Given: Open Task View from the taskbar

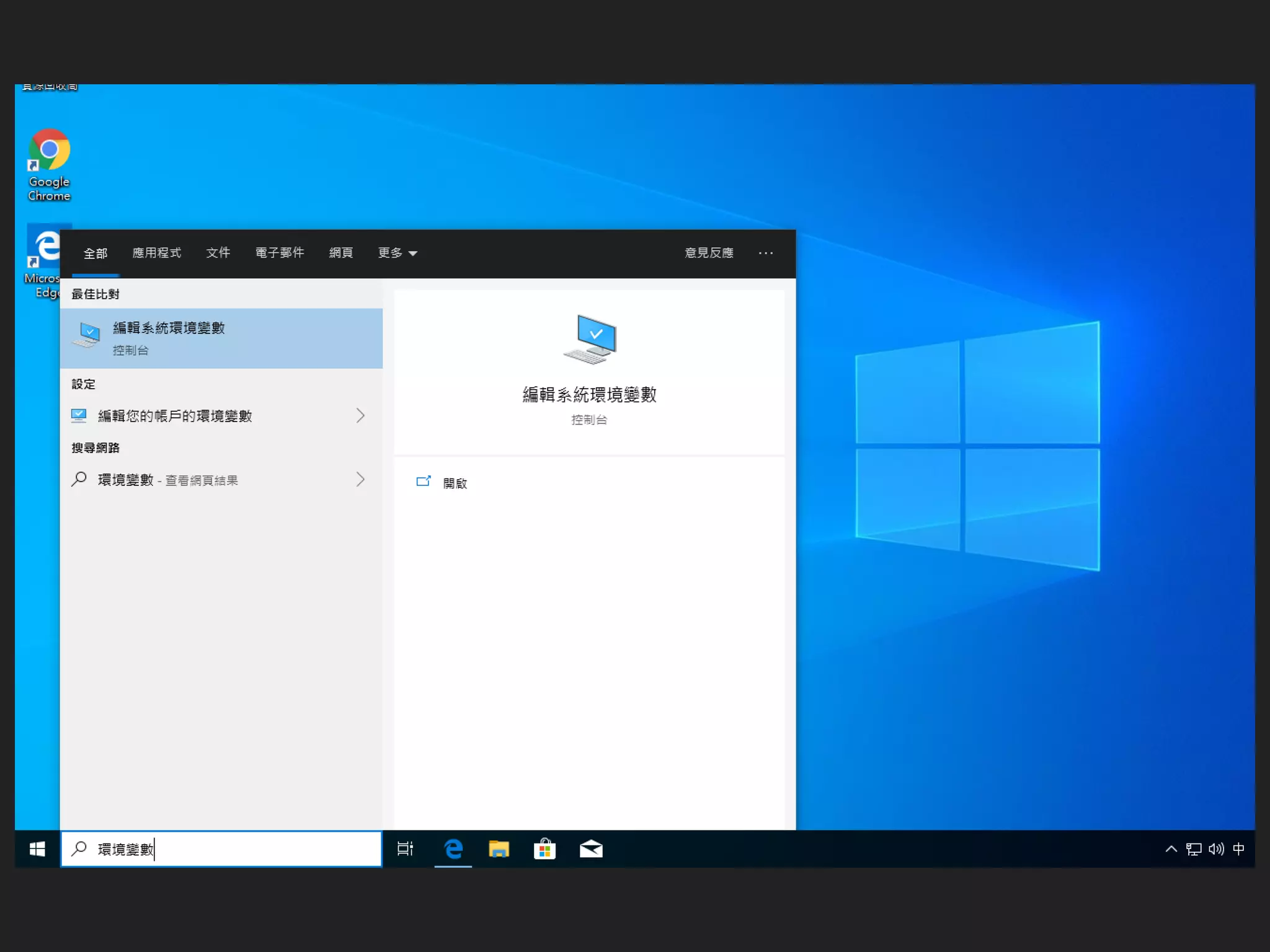Looking at the screenshot, I should [x=405, y=848].
